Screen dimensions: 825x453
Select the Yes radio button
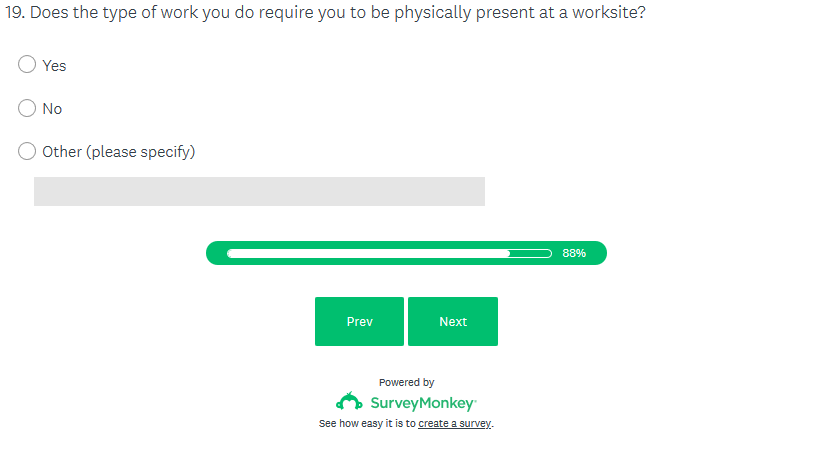click(x=27, y=65)
